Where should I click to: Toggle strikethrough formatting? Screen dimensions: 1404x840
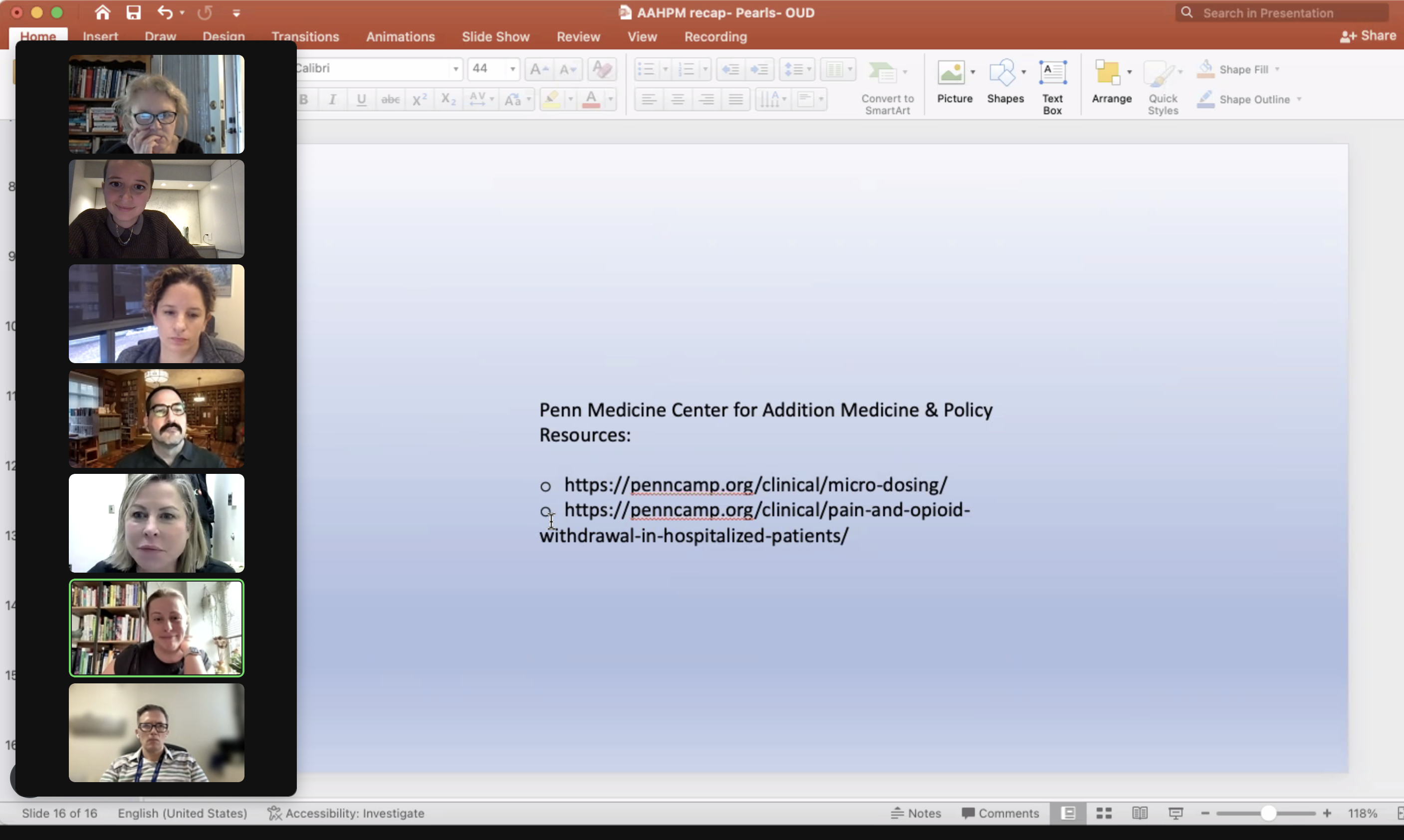tap(390, 100)
